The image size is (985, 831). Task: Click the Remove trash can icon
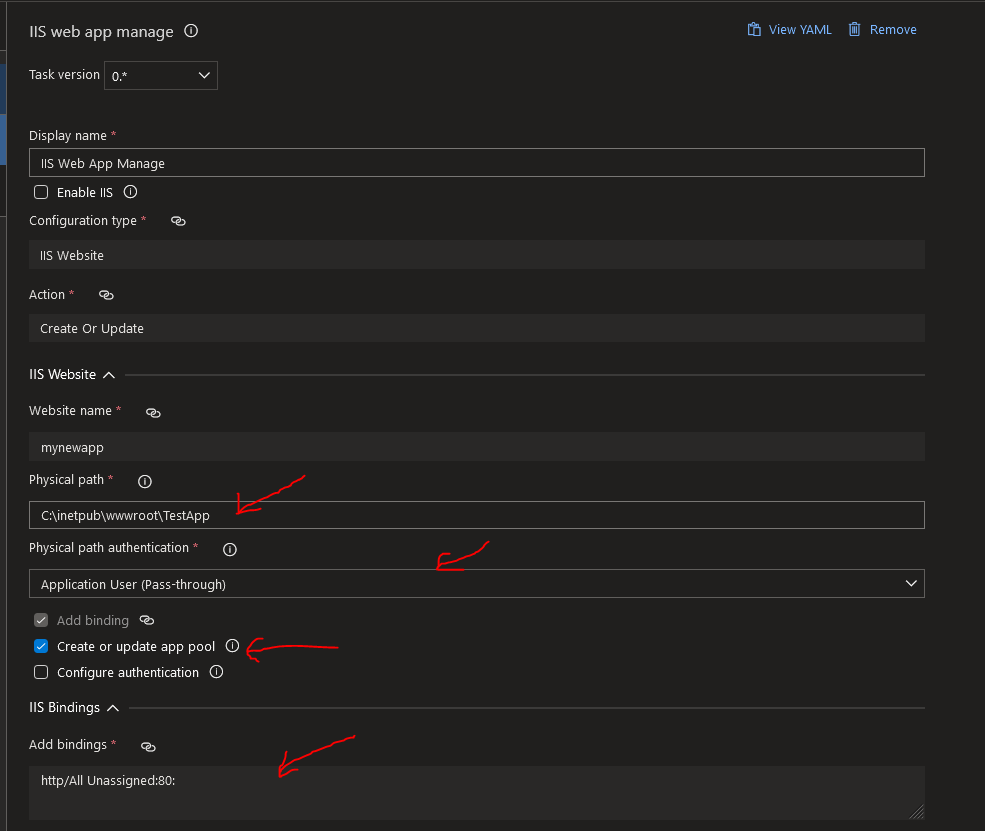tap(854, 30)
